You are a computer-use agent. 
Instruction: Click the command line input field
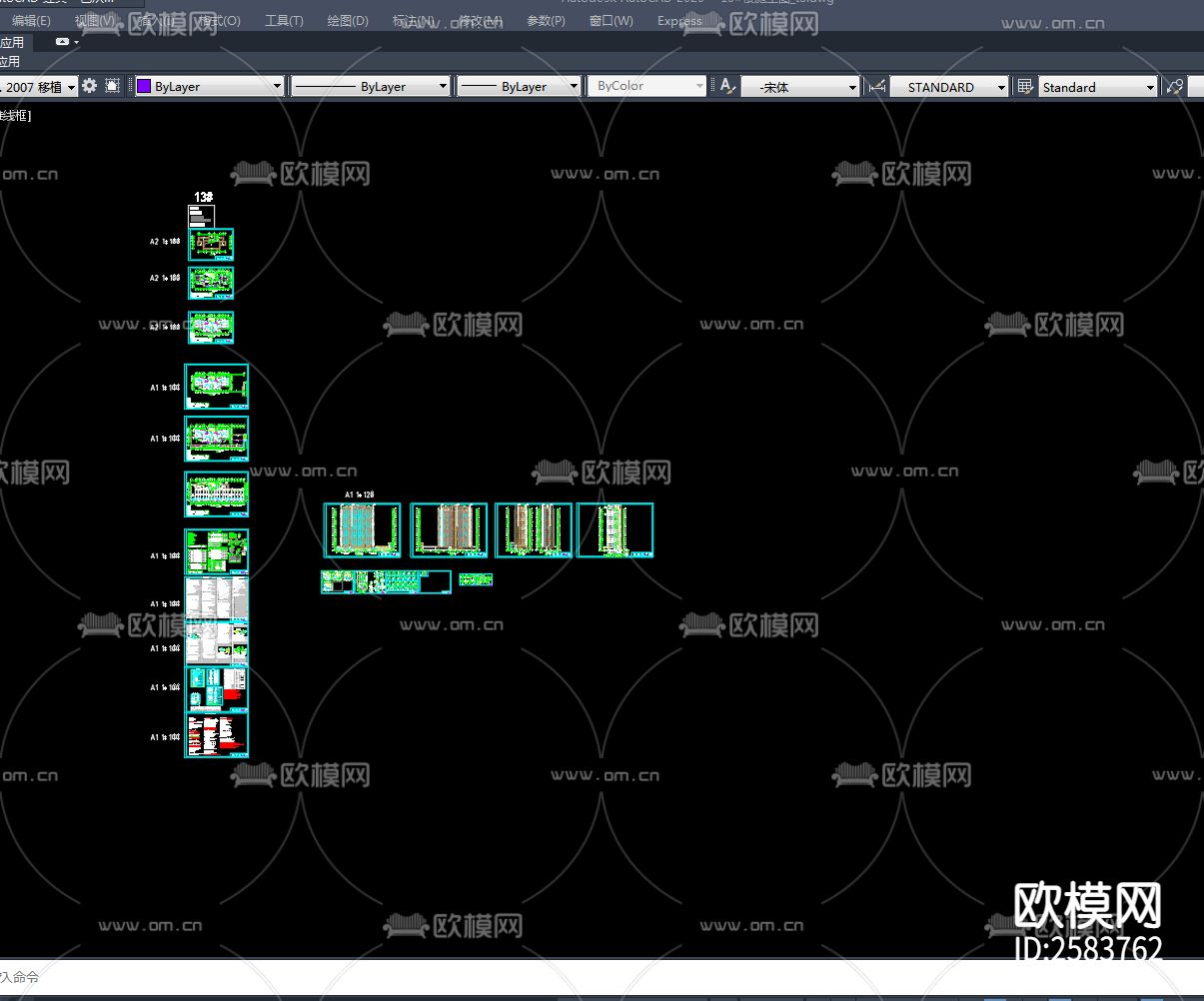(x=600, y=976)
